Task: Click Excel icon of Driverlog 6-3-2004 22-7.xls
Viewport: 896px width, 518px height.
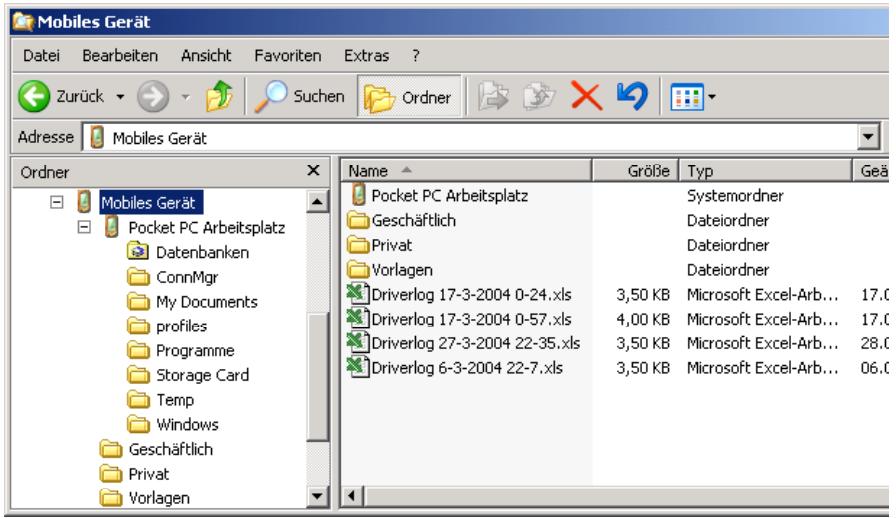Action: pos(358,366)
